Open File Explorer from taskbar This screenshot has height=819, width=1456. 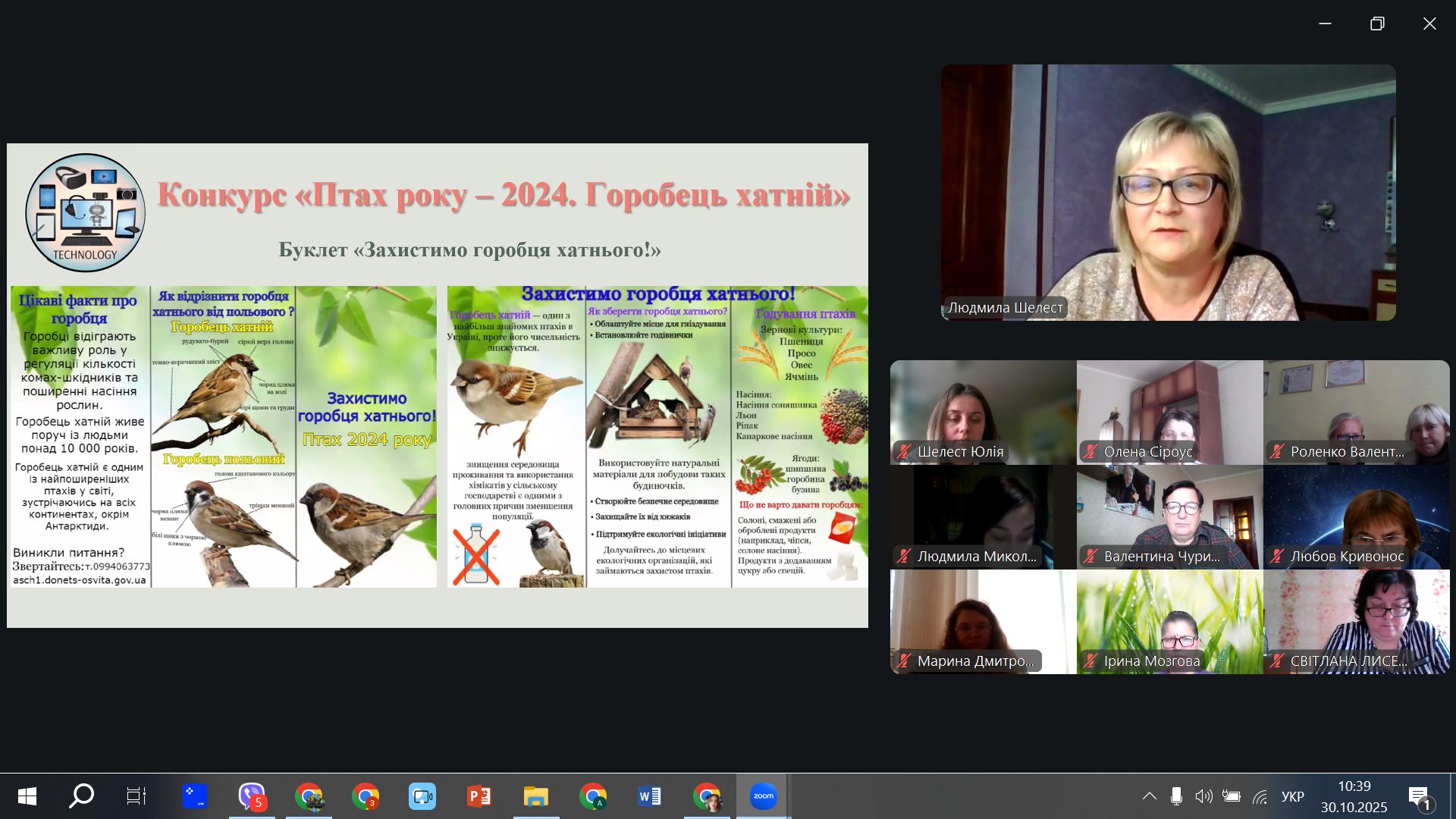536,796
